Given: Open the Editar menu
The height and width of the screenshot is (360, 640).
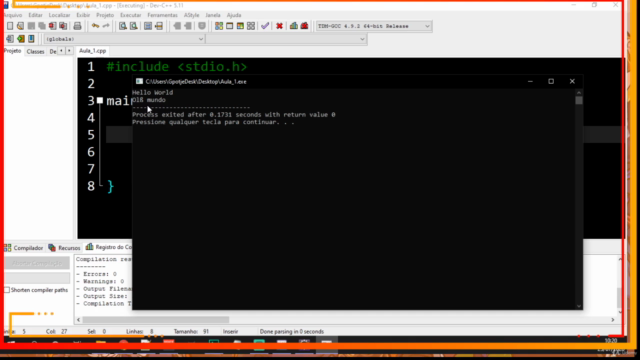Looking at the screenshot, I should (35, 15).
